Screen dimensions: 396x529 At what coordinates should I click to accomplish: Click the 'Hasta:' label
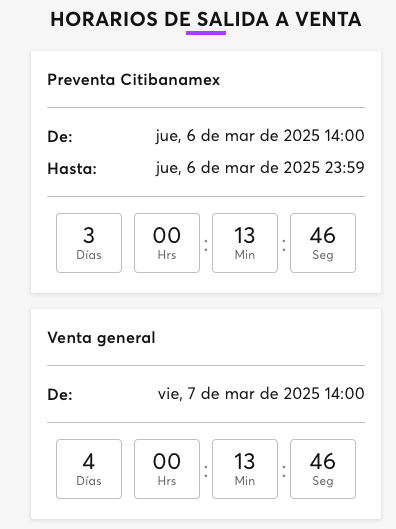click(x=72, y=168)
